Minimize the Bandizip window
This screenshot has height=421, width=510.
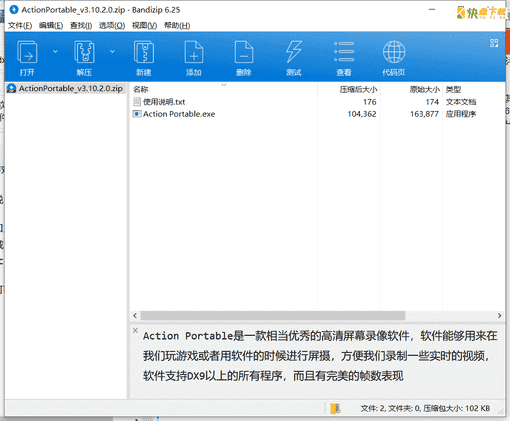432,10
